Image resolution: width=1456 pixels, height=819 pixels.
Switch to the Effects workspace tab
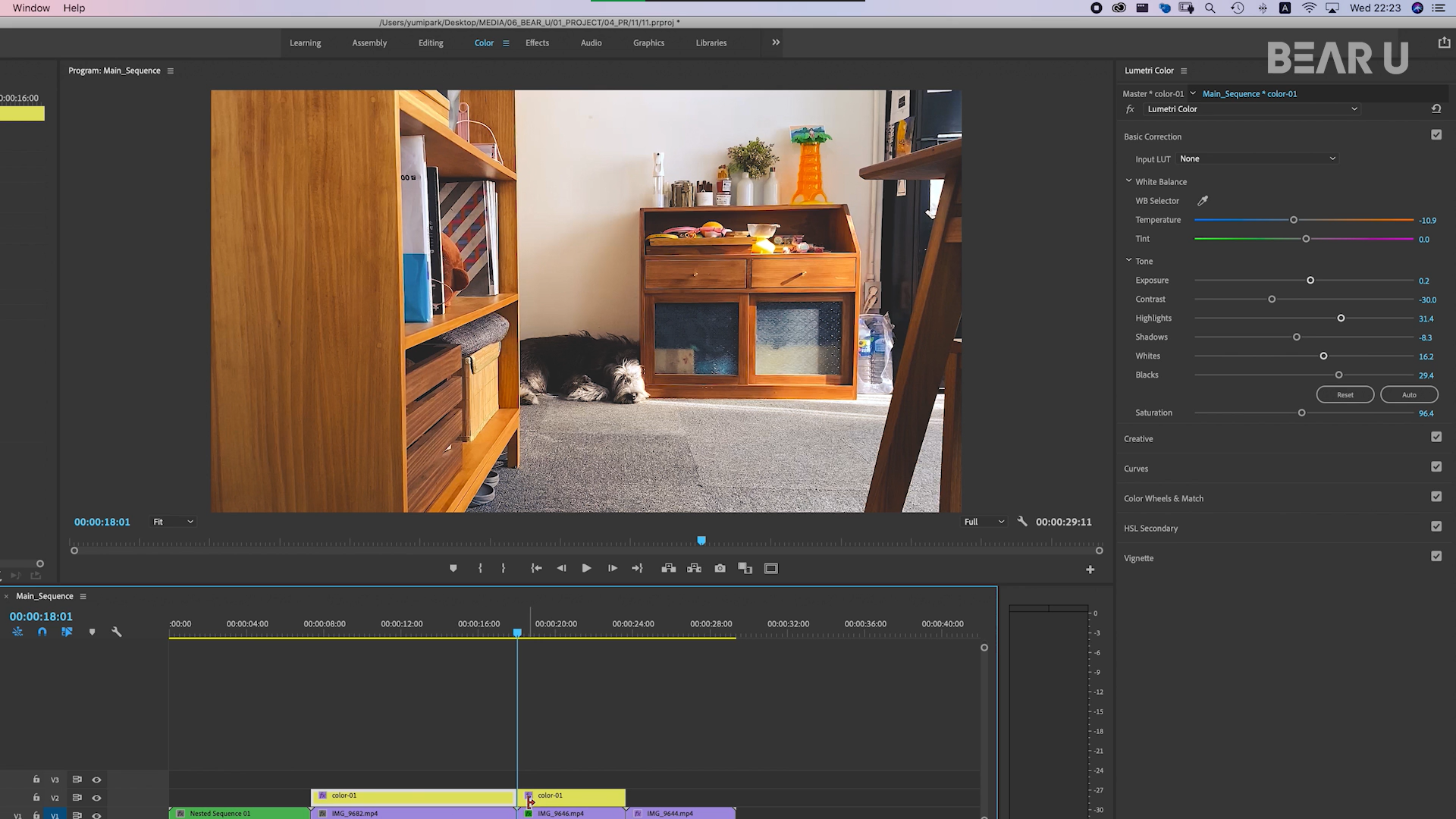tap(537, 43)
